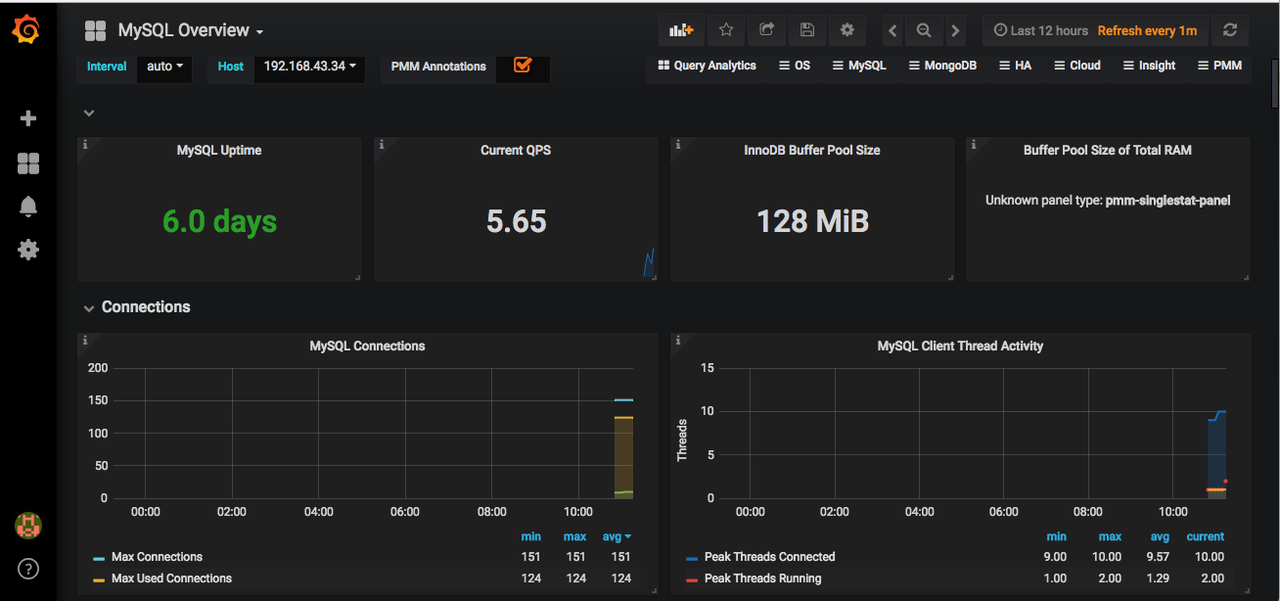Open the Help question mark icon

(28, 569)
